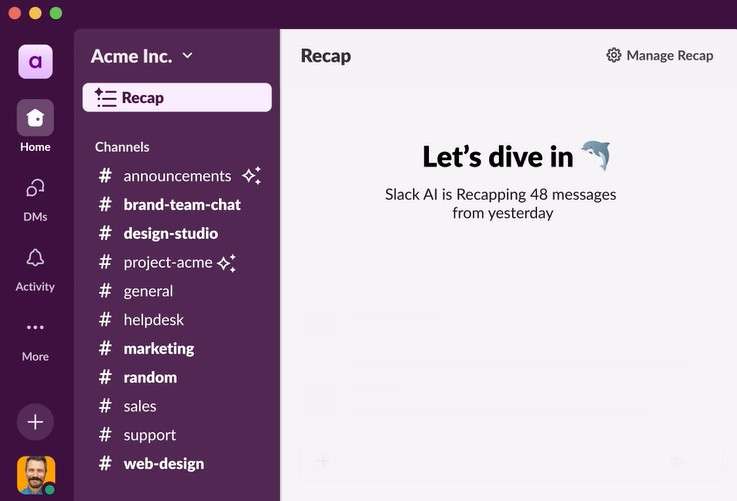737x501 pixels.
Task: Click the red close window button
Action: click(15, 13)
